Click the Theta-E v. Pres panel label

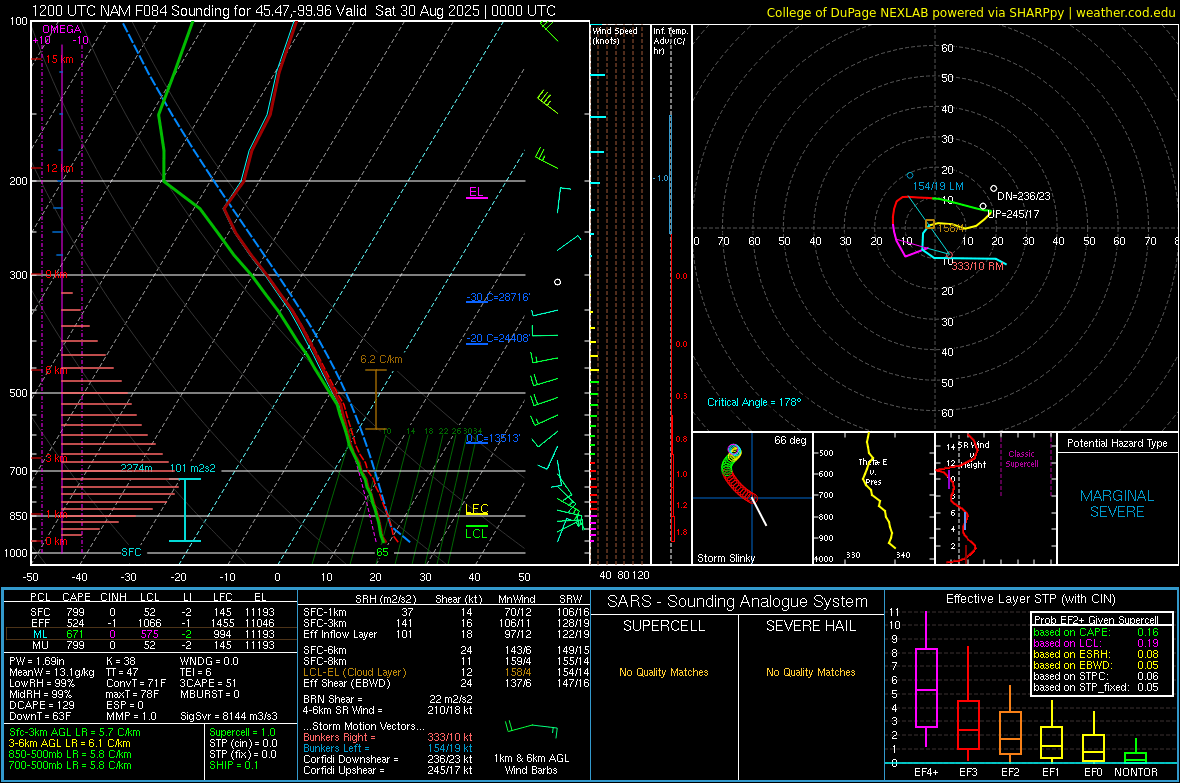873,472
